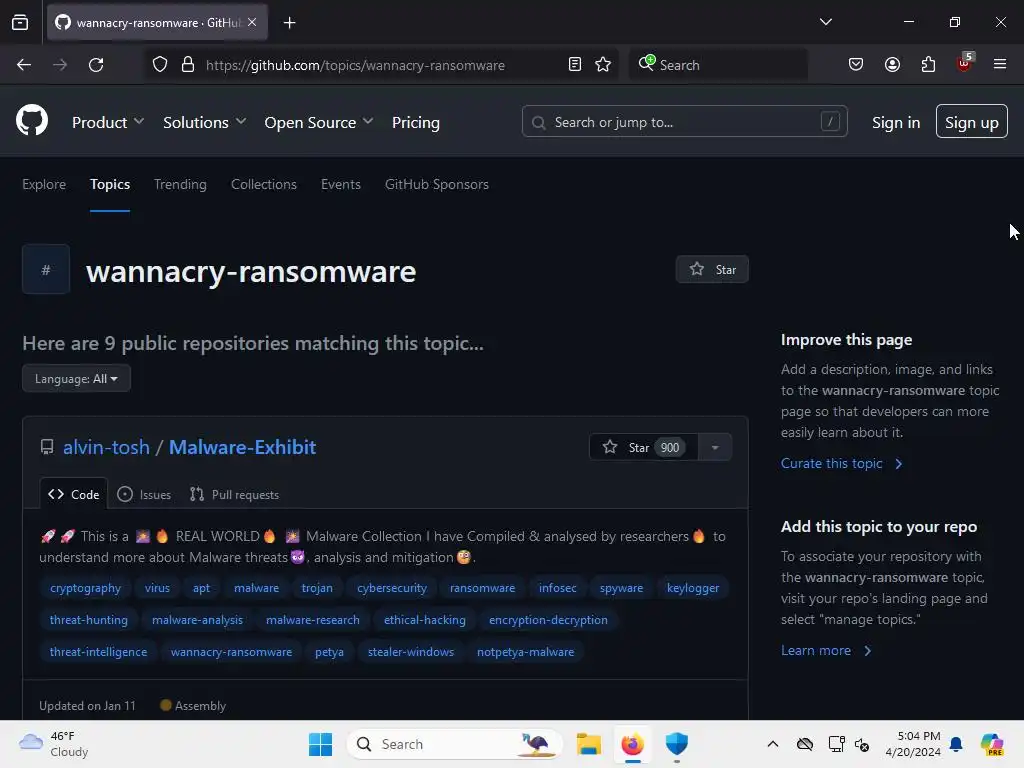The image size is (1024, 768).
Task: Click the browser address bar URL
Action: (355, 65)
